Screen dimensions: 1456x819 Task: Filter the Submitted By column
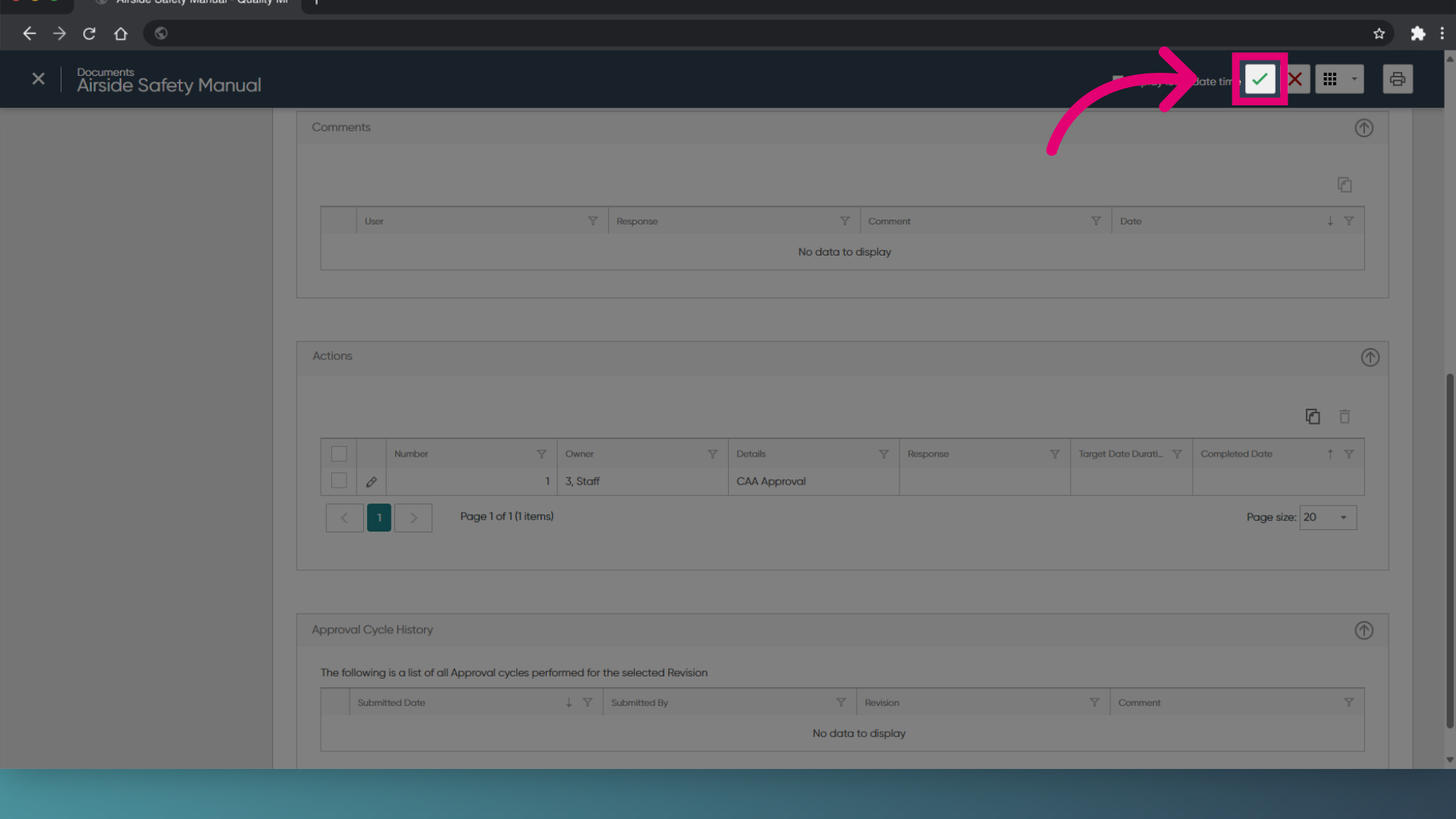(x=841, y=702)
